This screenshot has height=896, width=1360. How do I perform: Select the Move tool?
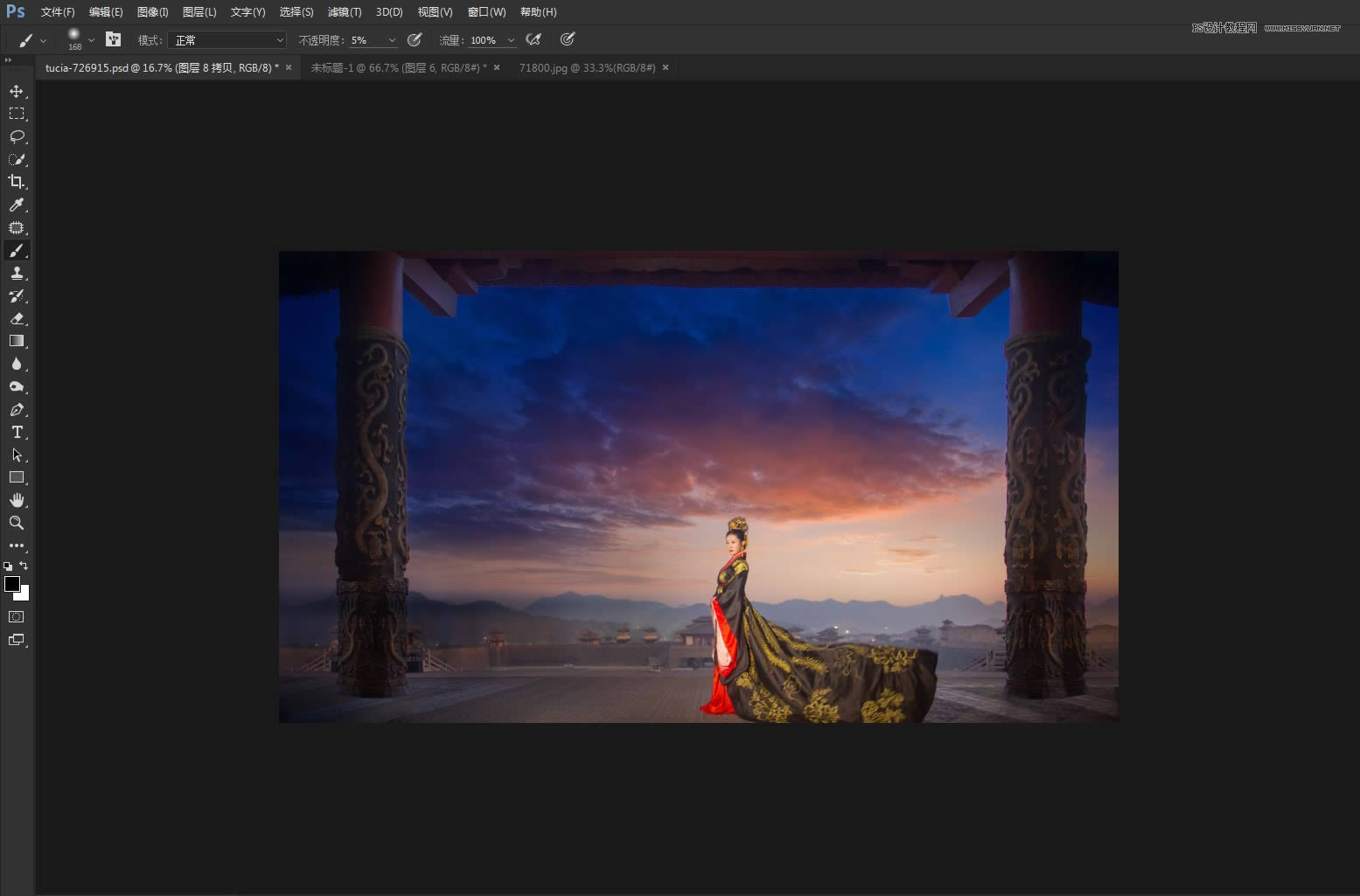[x=17, y=92]
